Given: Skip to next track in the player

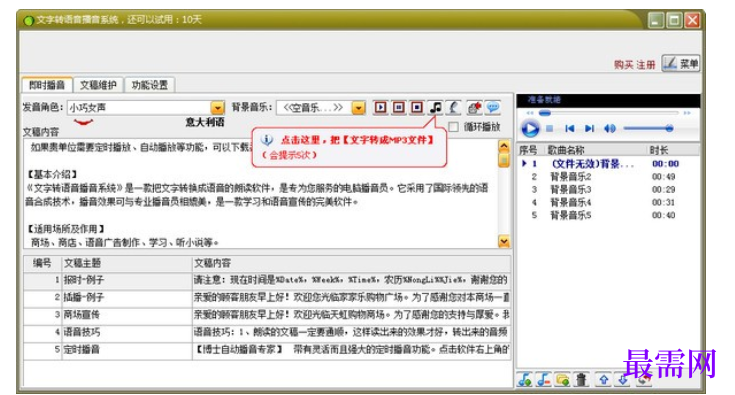Looking at the screenshot, I should tap(589, 128).
